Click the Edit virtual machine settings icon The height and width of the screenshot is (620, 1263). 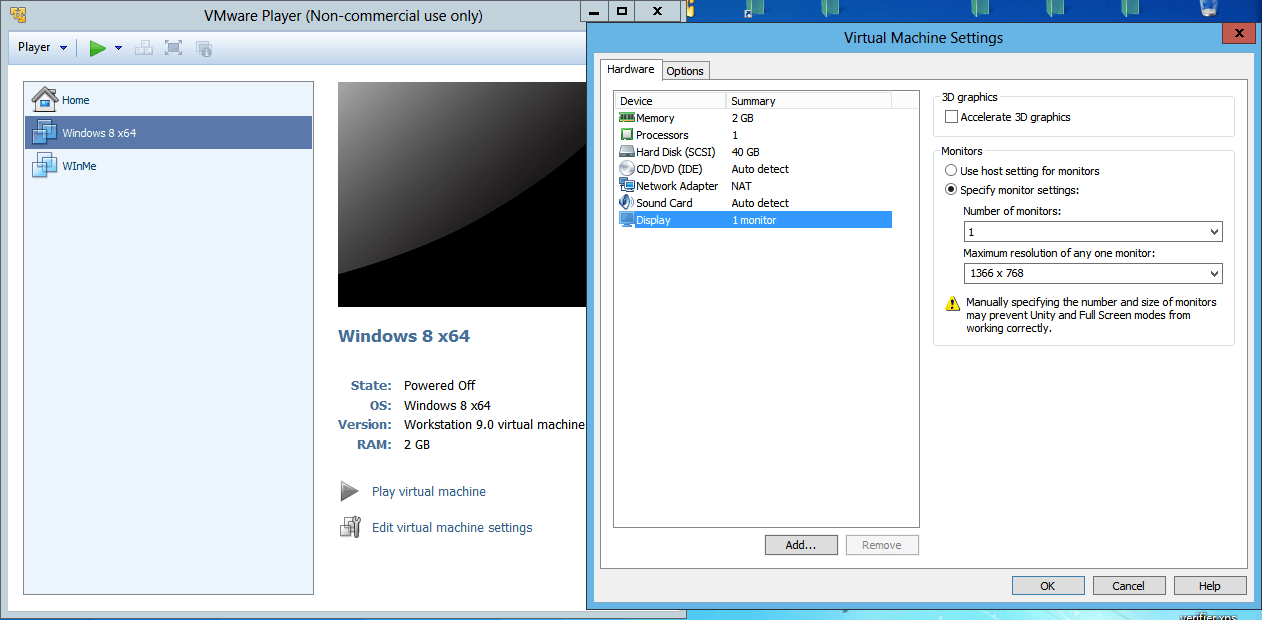pos(350,527)
